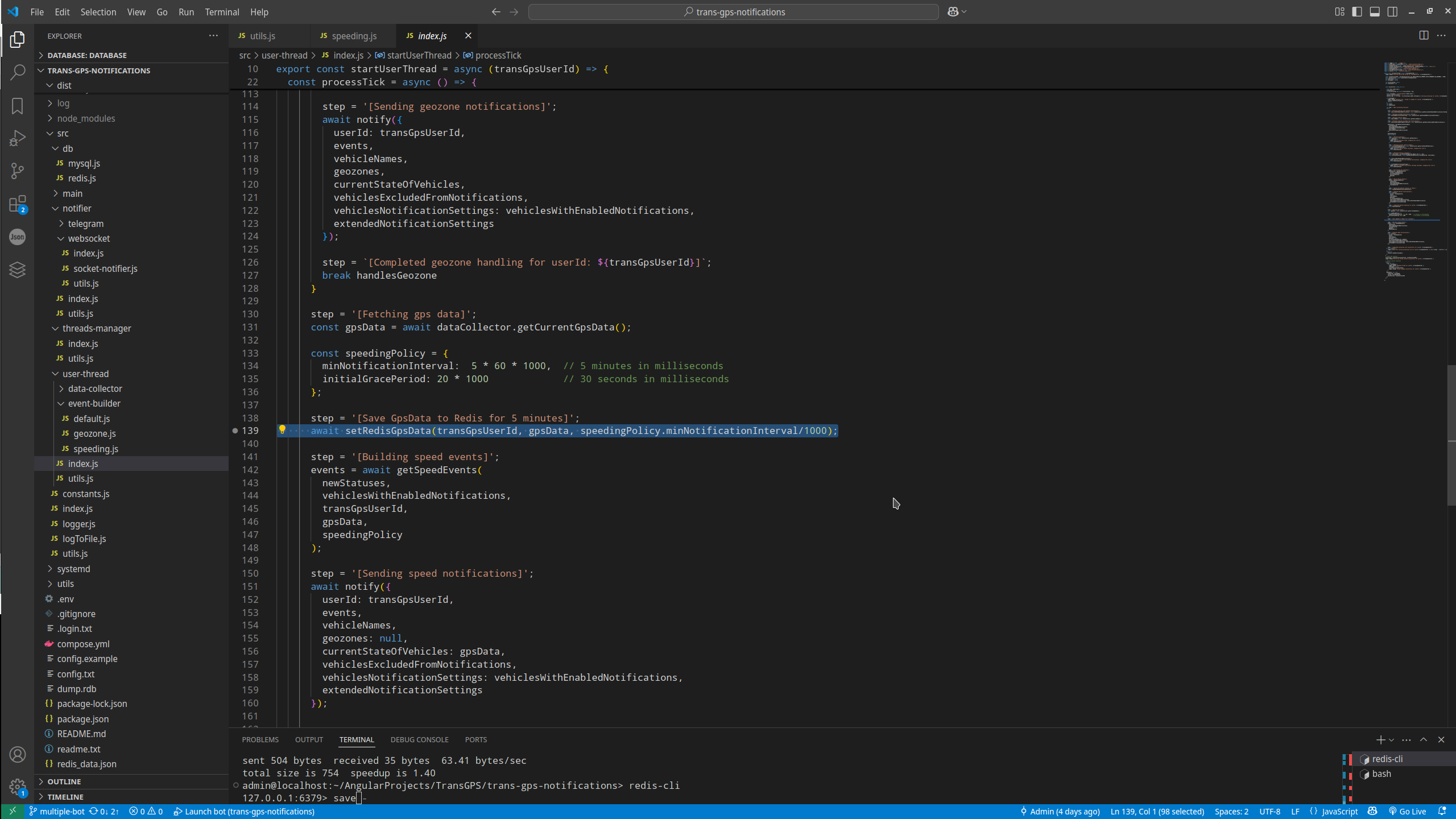Click the multiple-bot git branch indicator
The width and height of the screenshot is (1456, 819).
coord(57,812)
